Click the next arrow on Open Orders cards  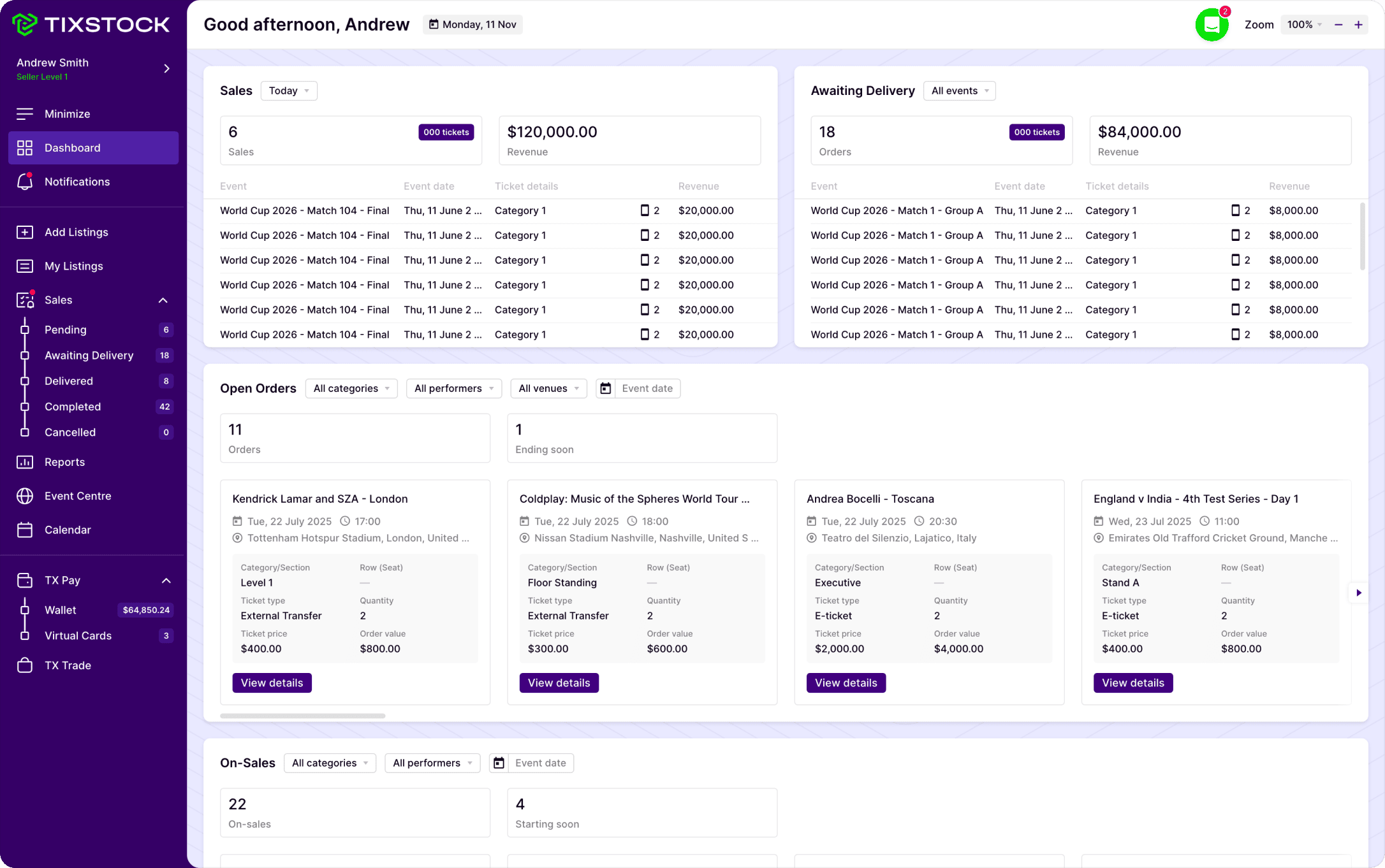pyautogui.click(x=1359, y=593)
